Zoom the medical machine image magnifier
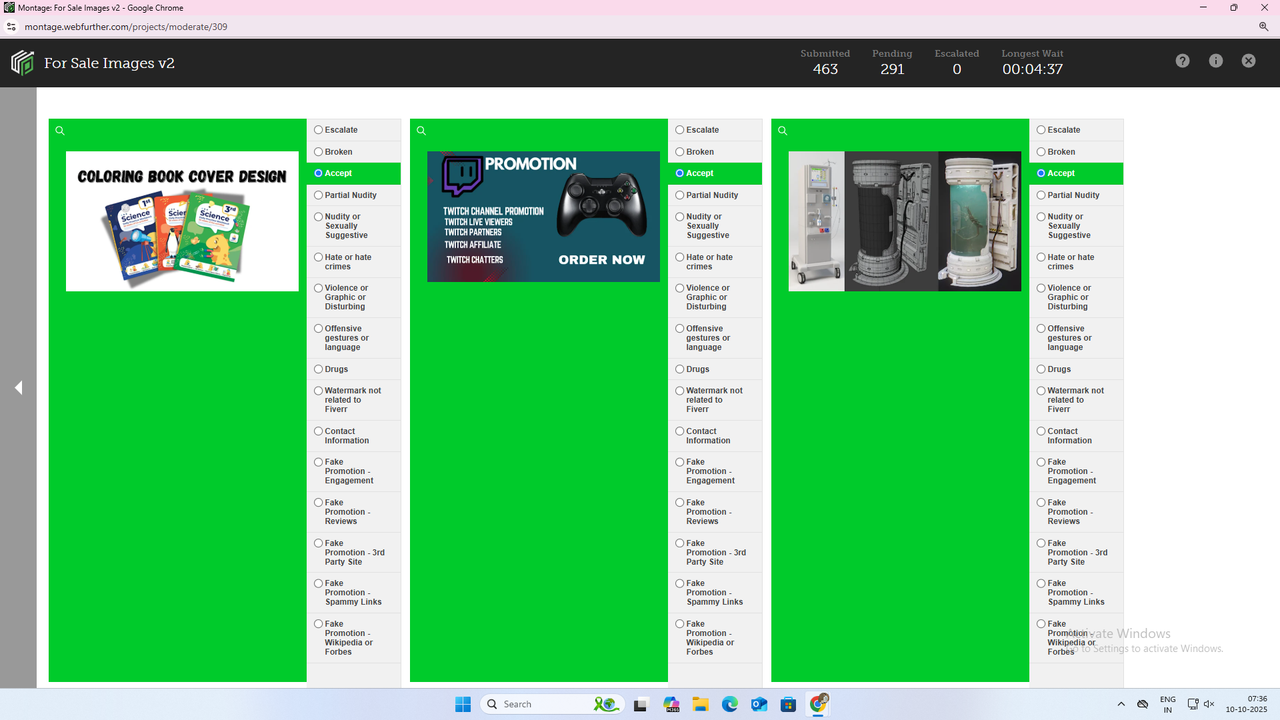1280x720 pixels. point(782,131)
